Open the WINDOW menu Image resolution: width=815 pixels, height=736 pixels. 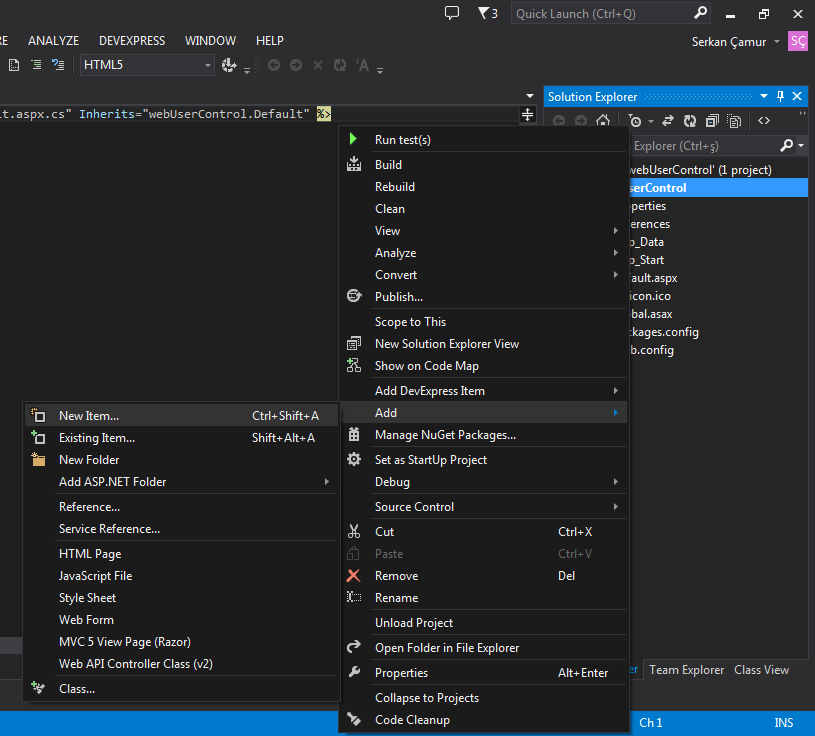(211, 41)
